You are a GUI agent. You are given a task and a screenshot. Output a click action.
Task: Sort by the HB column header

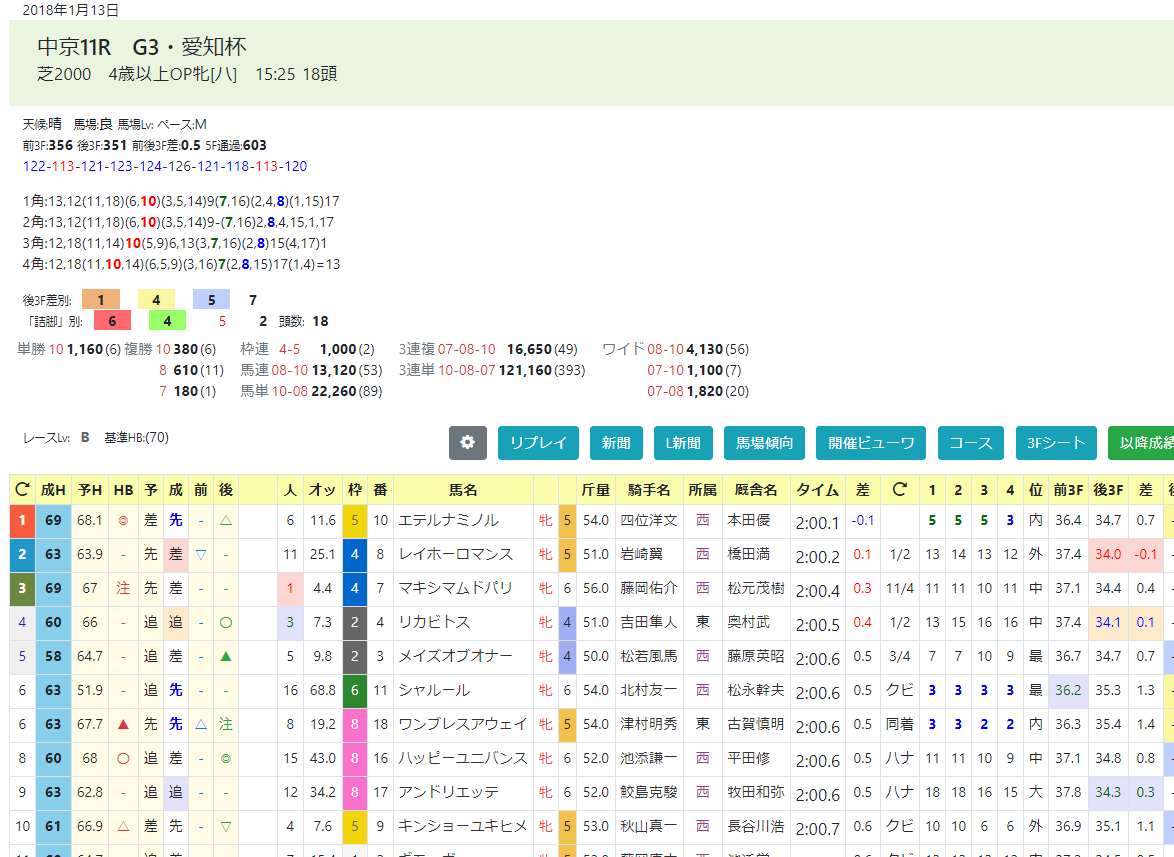click(x=124, y=490)
